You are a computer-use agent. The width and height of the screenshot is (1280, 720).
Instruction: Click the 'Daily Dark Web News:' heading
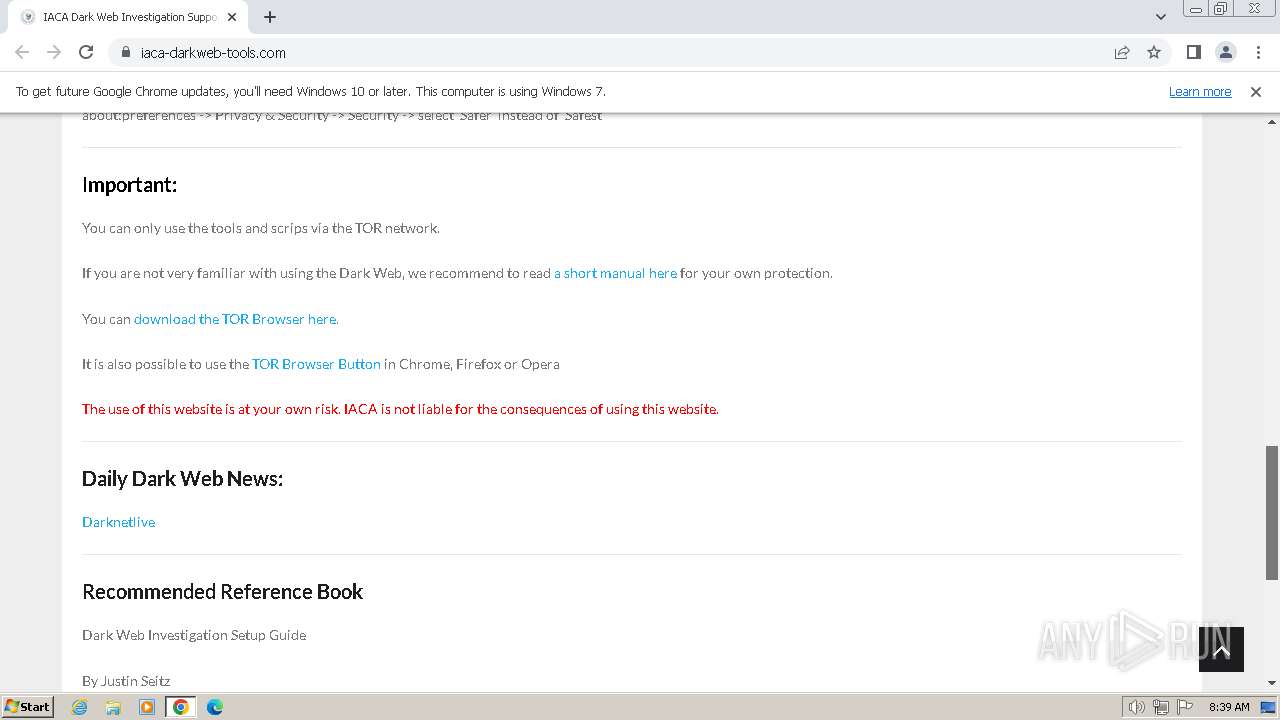(182, 479)
